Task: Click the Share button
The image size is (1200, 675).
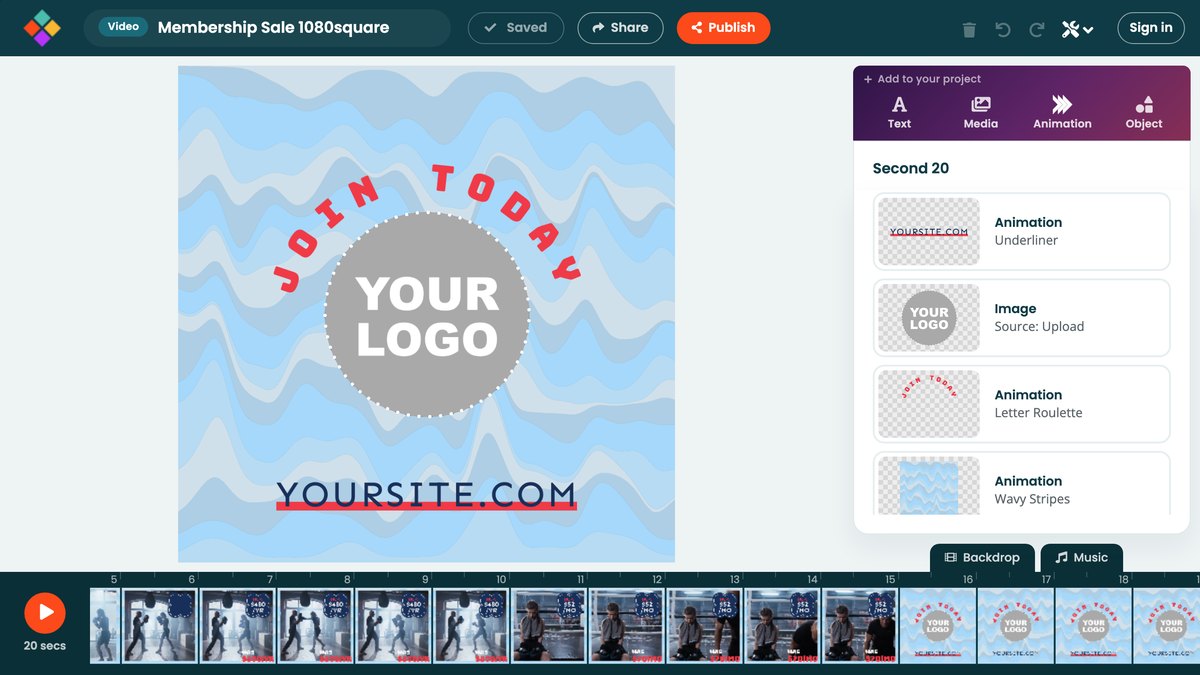Action: pos(620,28)
